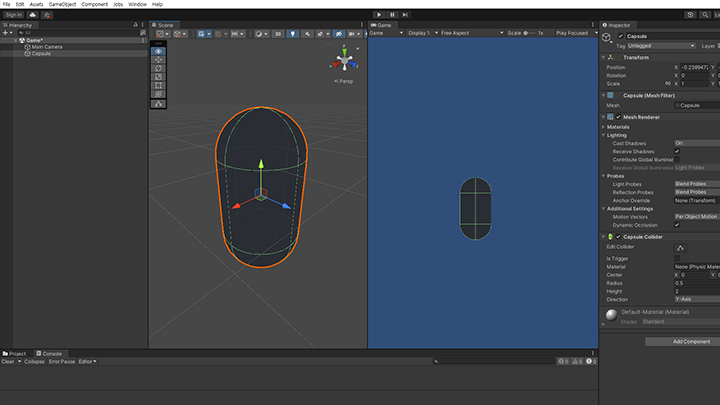
Task: Click the console Collapse button
Action: pos(34,362)
